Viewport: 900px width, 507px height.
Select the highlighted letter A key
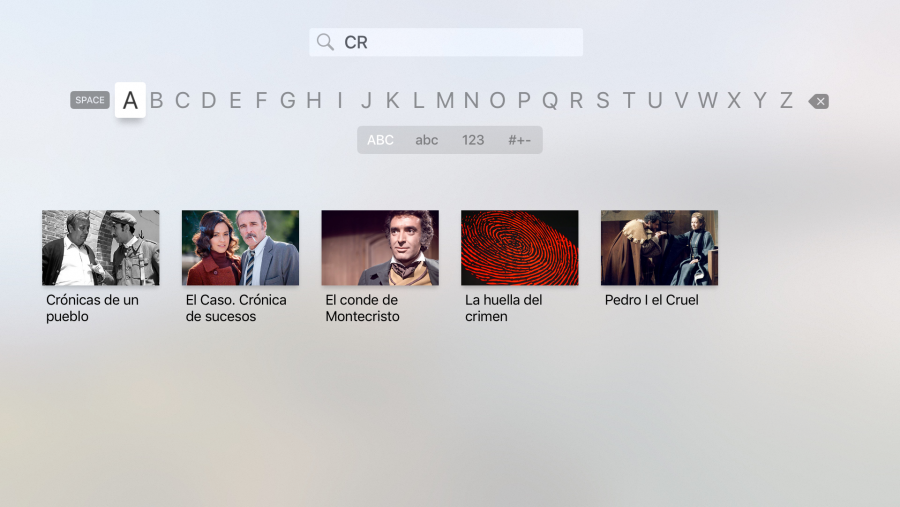(x=130, y=100)
